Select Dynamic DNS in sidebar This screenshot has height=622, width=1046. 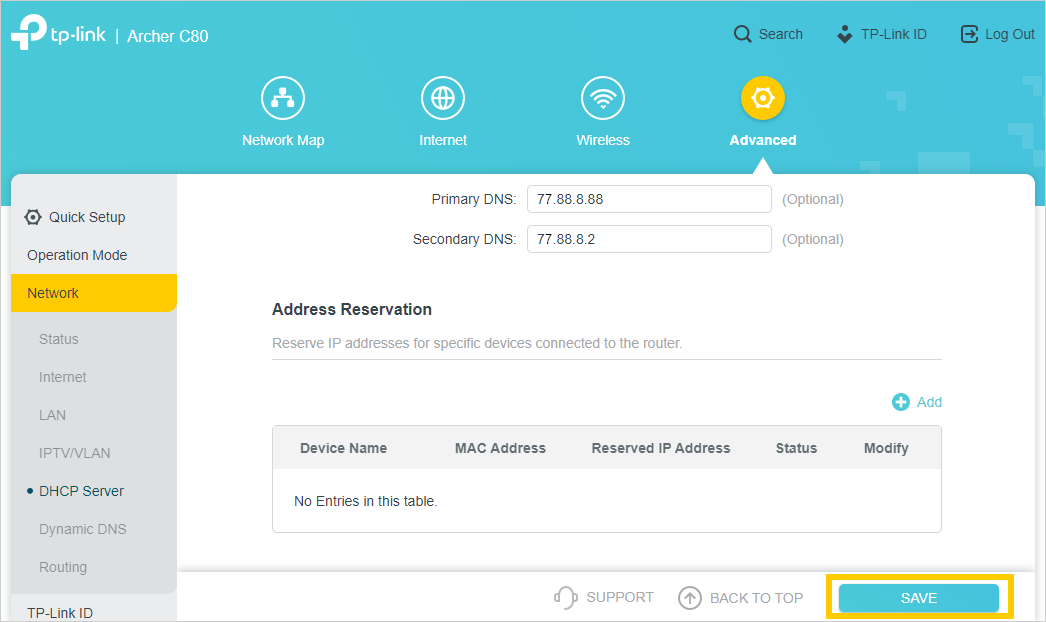click(83, 529)
